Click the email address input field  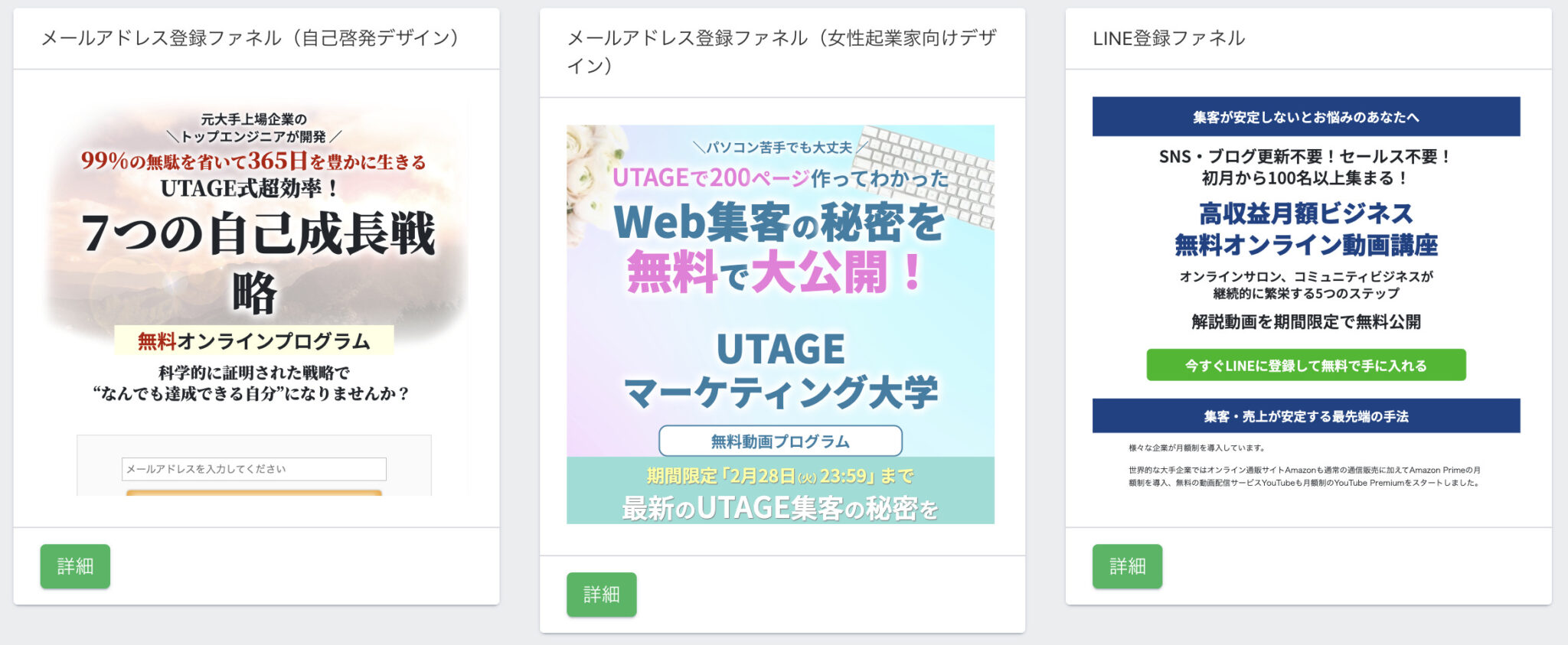(x=253, y=469)
